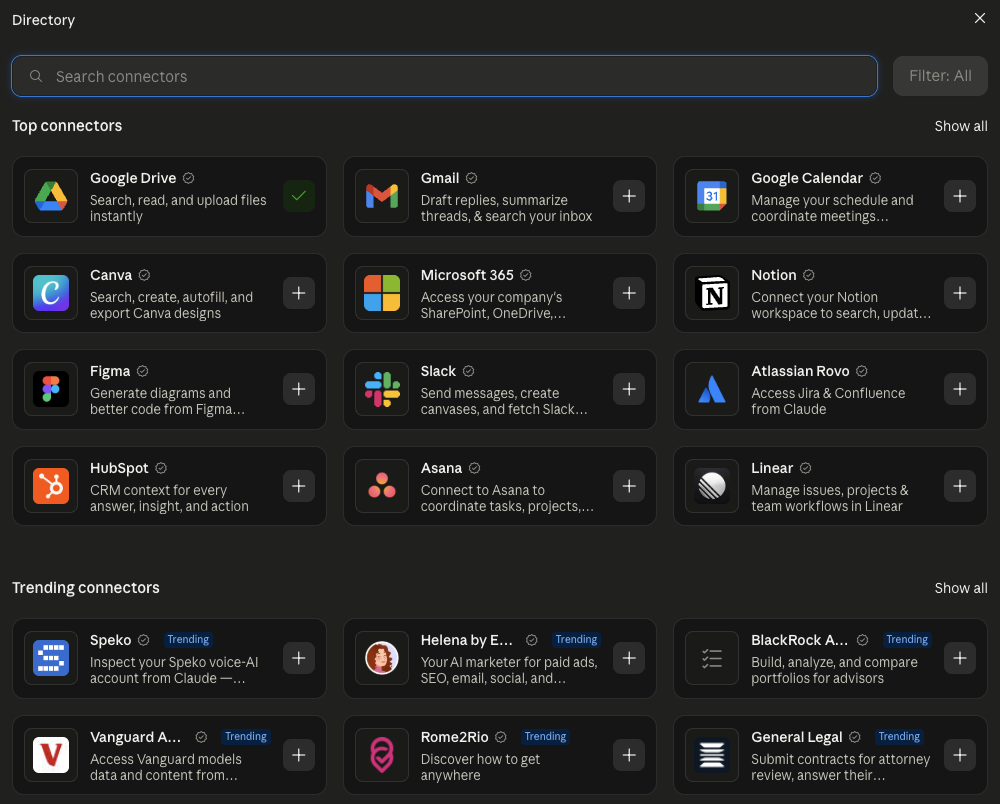The height and width of the screenshot is (804, 1000).
Task: Add the Rome2Rio connector
Action: tap(629, 755)
